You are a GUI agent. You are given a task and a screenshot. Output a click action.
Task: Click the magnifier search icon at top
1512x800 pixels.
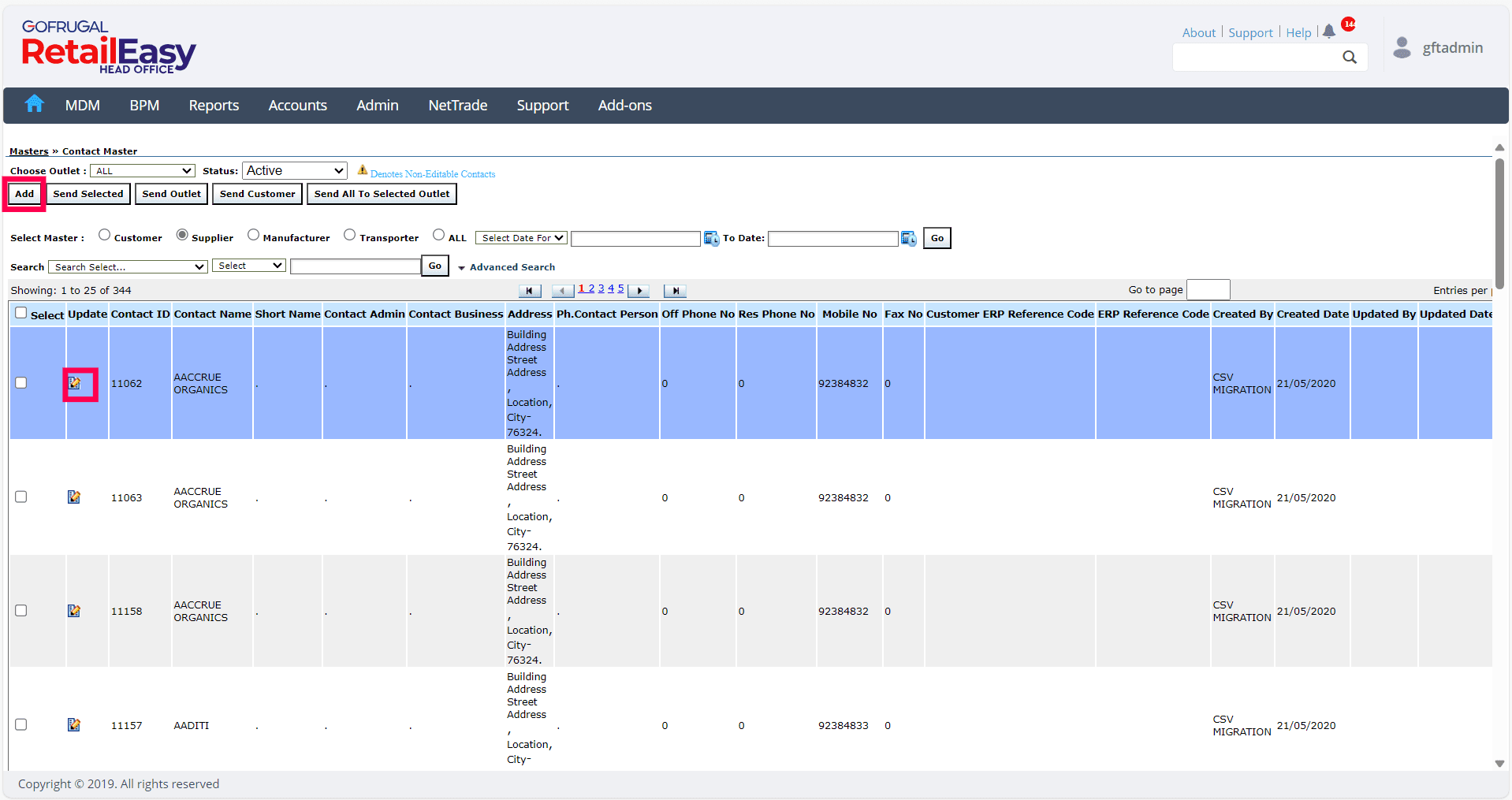coord(1350,57)
